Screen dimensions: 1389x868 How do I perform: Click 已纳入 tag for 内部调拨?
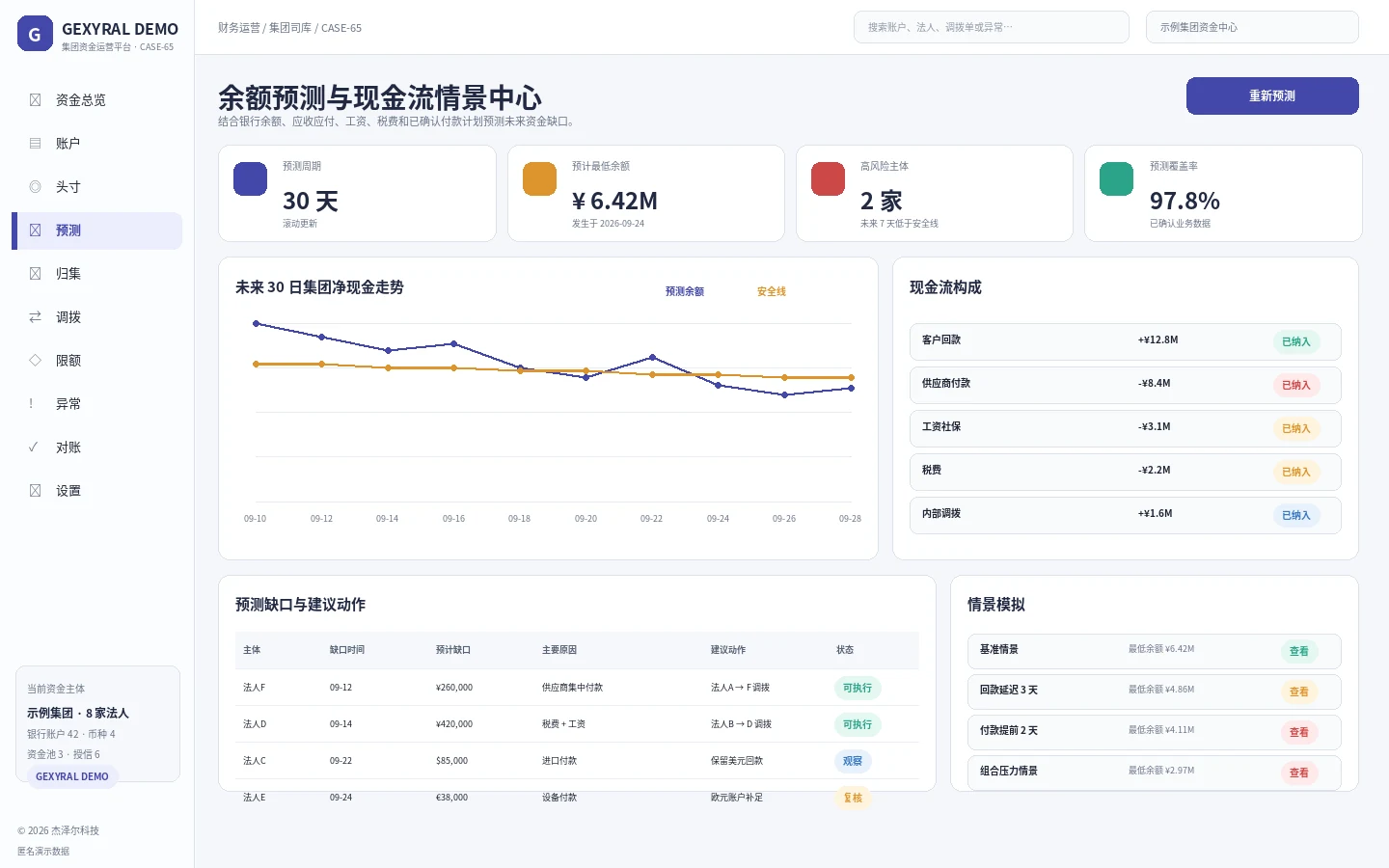(1296, 516)
